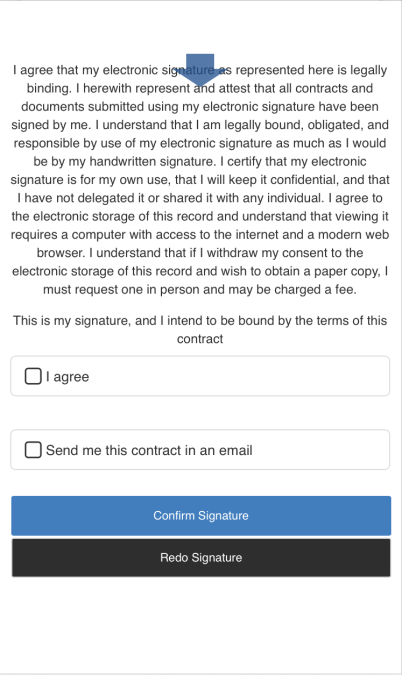Enable Send me this contract in an email checkbox

(x=33, y=450)
